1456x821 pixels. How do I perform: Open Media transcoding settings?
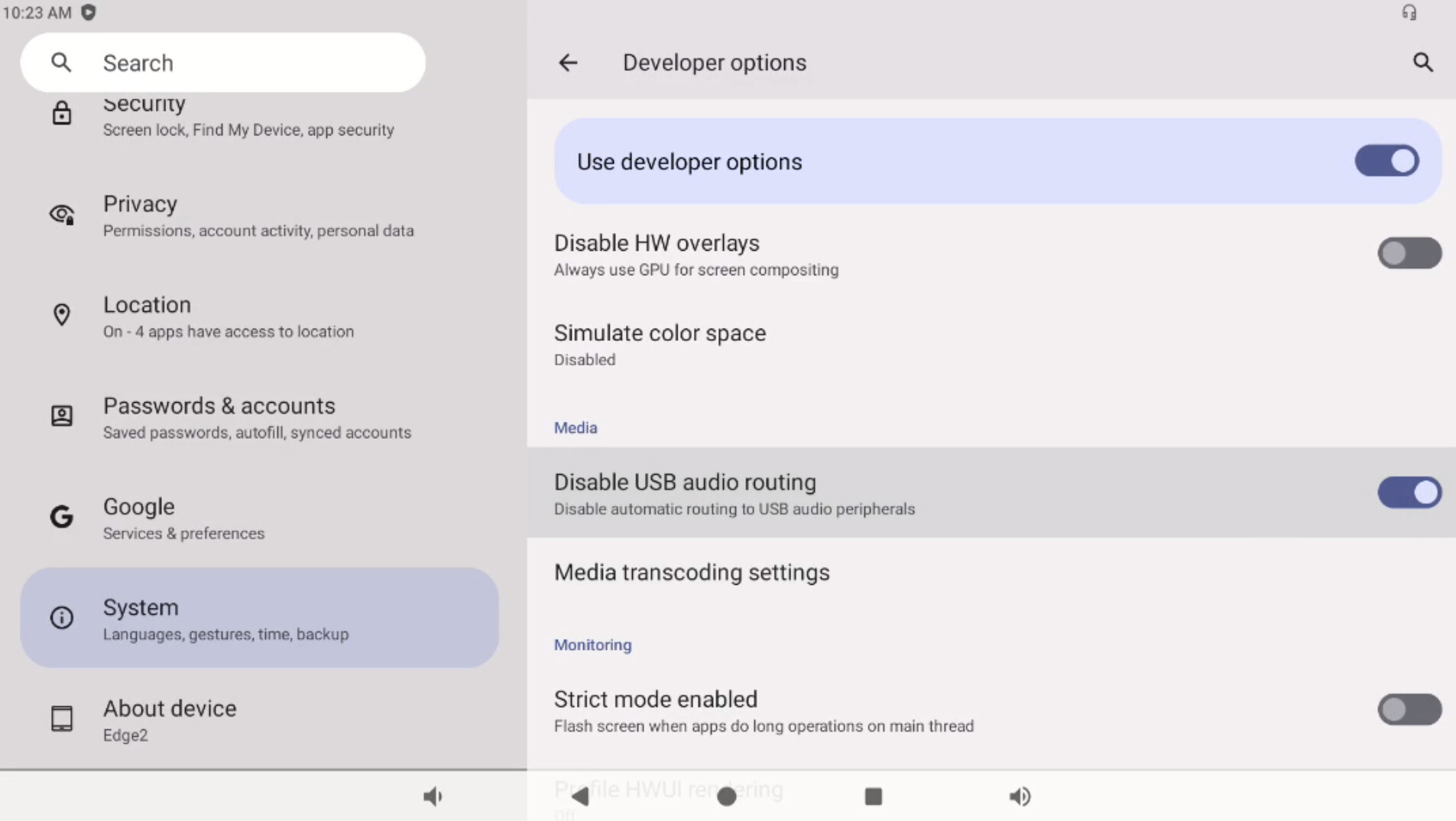tap(691, 573)
